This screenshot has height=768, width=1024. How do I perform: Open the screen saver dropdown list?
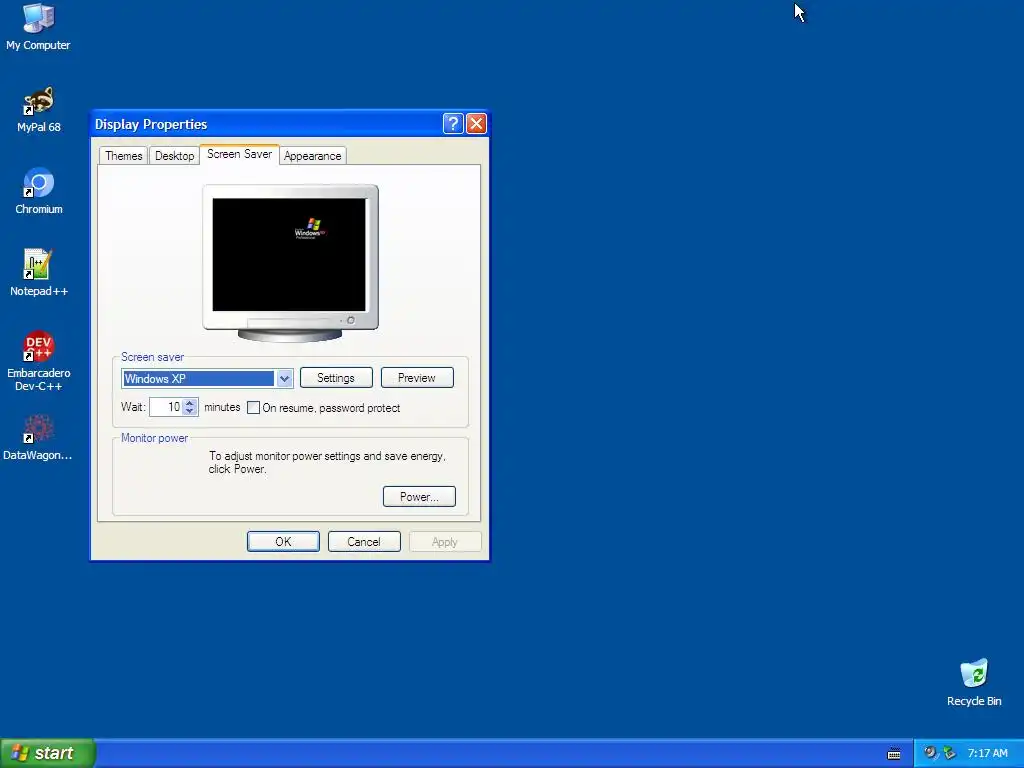284,378
